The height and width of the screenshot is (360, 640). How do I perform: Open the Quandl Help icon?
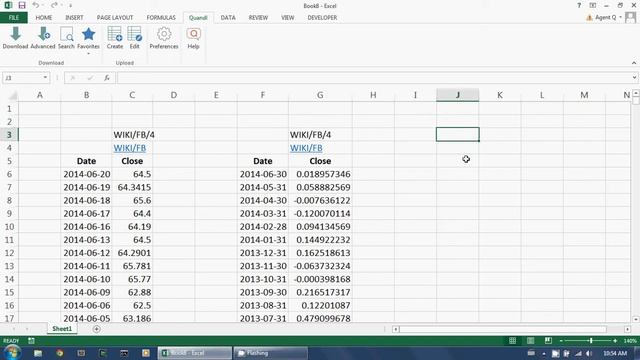(193, 38)
